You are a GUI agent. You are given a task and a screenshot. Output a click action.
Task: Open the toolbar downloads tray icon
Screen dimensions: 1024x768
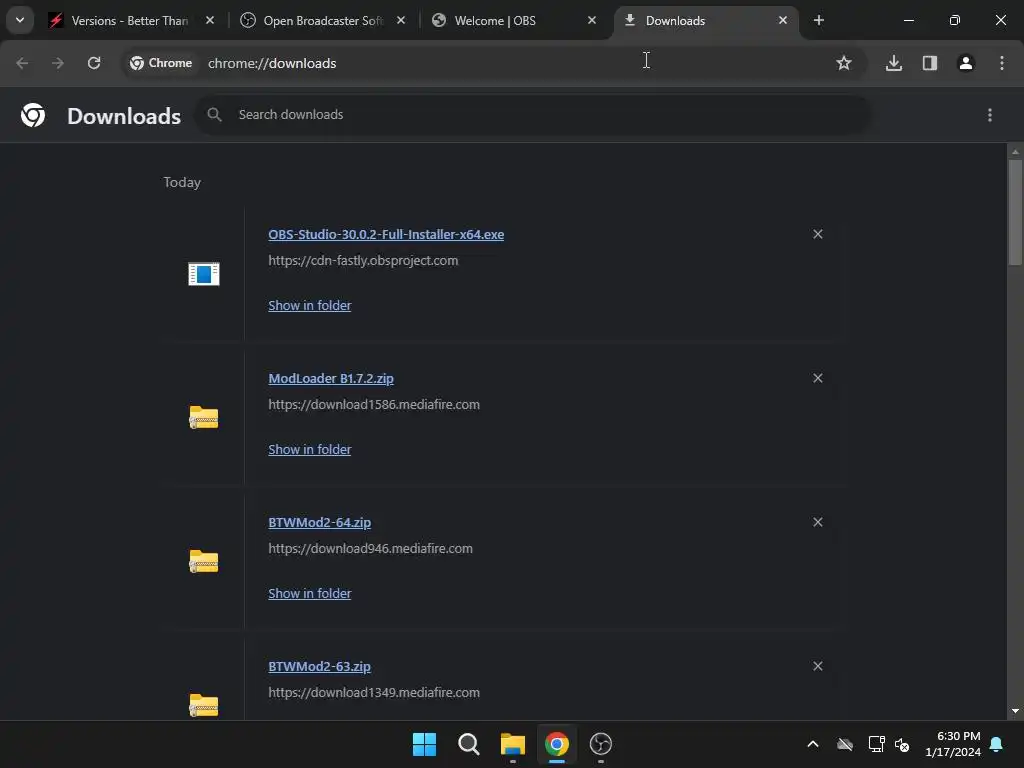894,63
